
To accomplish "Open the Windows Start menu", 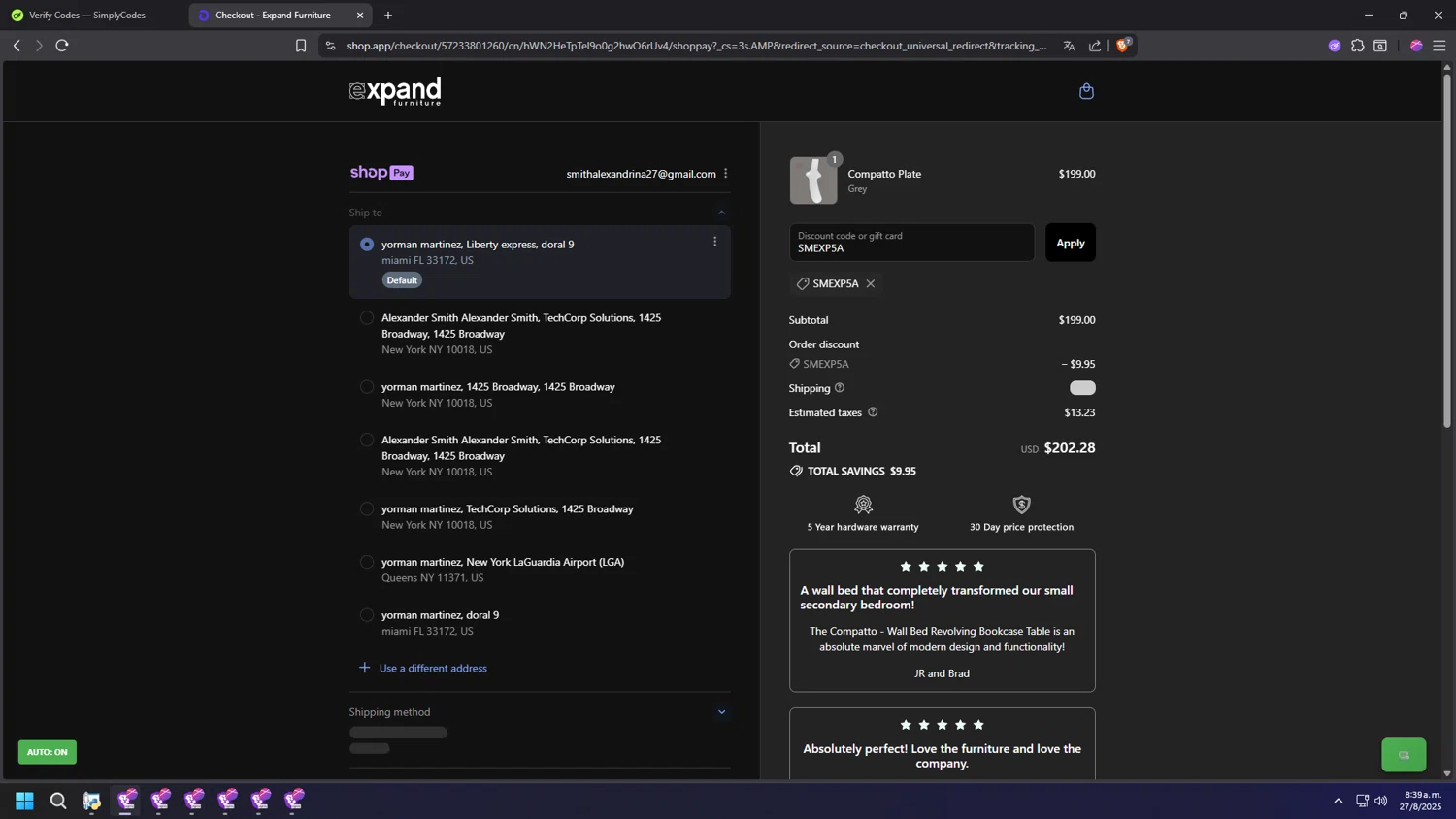I will tap(25, 801).
